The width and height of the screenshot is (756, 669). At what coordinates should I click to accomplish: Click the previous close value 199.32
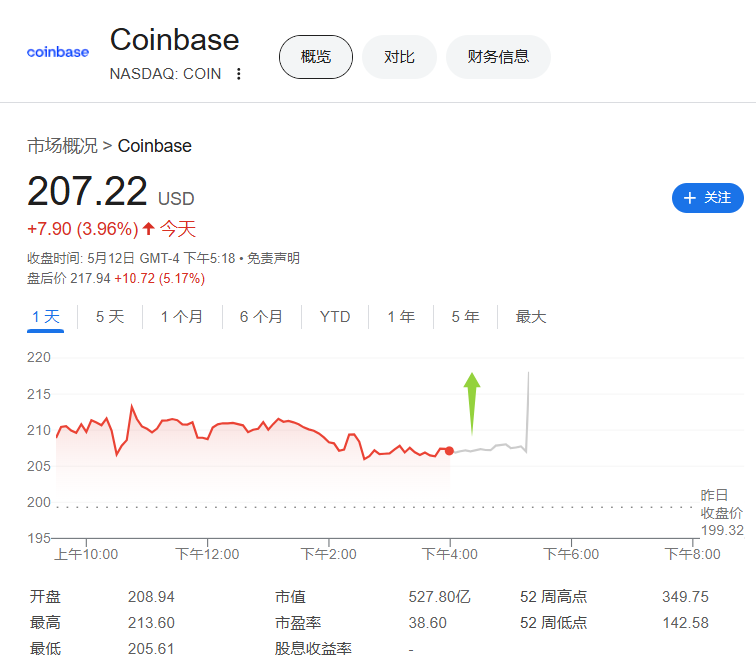[x=722, y=530]
